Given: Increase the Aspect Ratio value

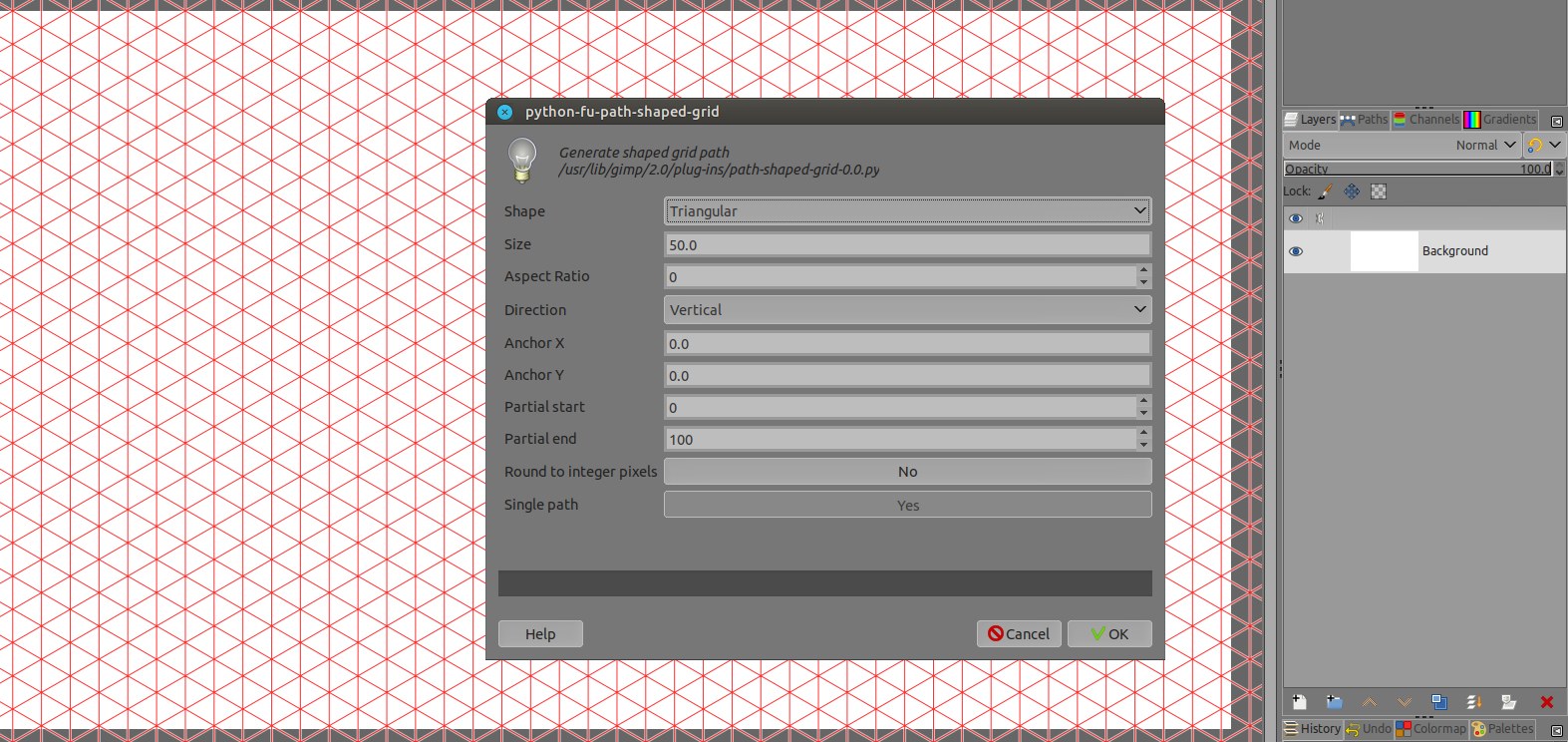Looking at the screenshot, I should click(x=1143, y=270).
